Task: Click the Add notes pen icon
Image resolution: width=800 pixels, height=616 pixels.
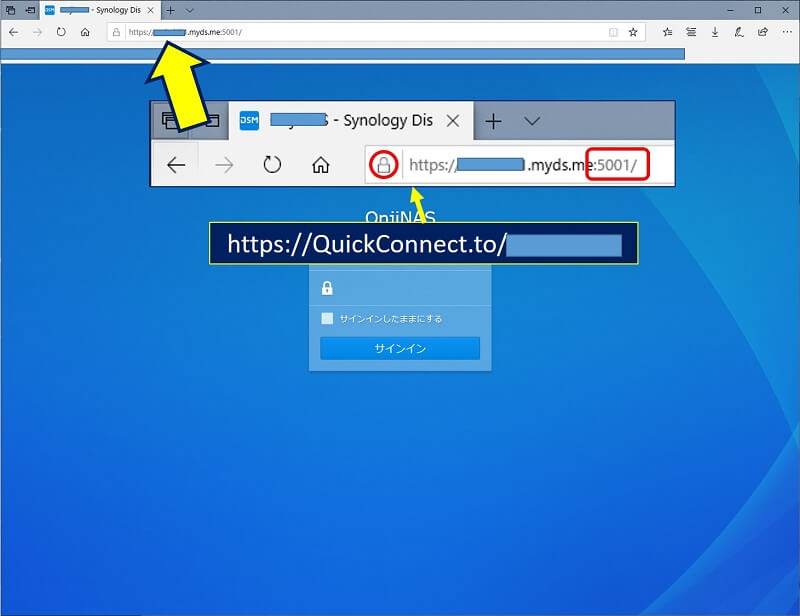Action: (738, 32)
